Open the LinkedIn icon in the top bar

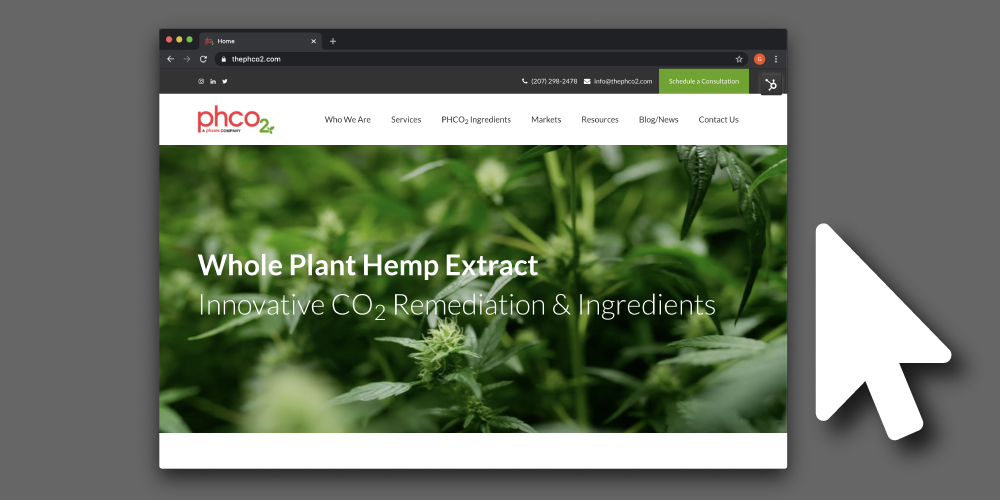tap(213, 82)
